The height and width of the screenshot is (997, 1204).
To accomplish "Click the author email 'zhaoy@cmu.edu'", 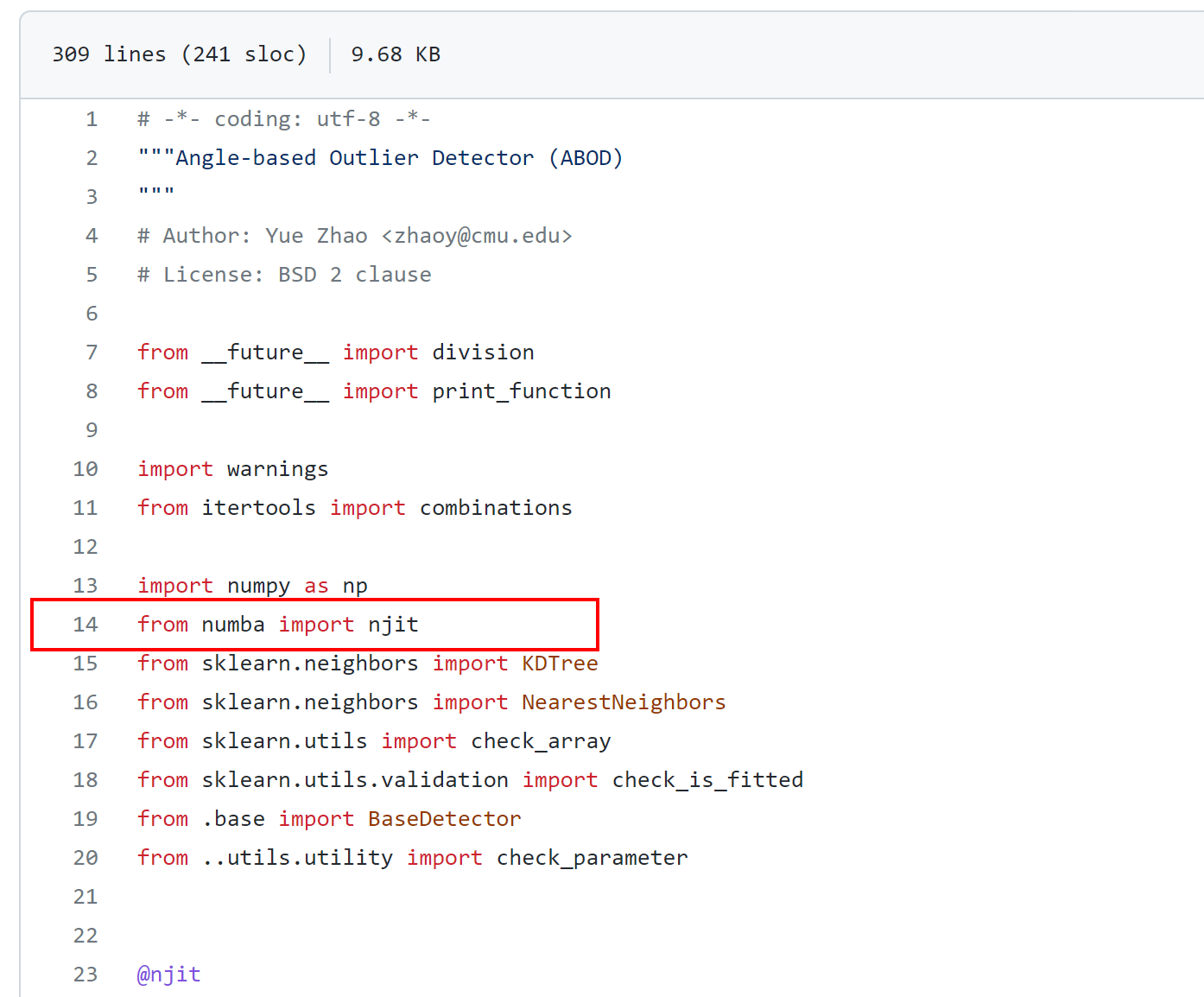I will [476, 235].
